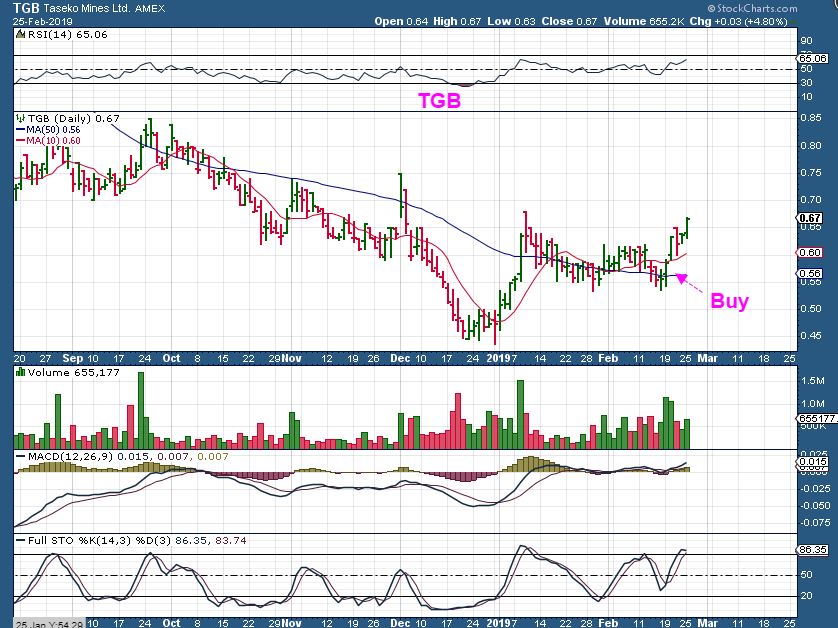Click the 25-Feb-2019 chart date

43,22
